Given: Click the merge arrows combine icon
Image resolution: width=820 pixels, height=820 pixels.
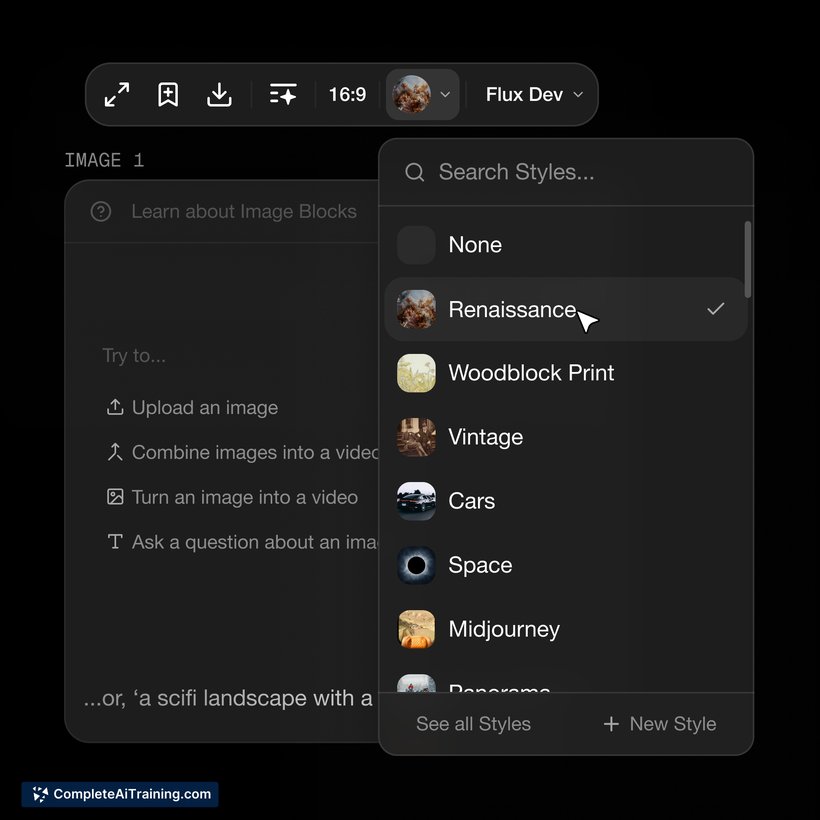Looking at the screenshot, I should (115, 452).
